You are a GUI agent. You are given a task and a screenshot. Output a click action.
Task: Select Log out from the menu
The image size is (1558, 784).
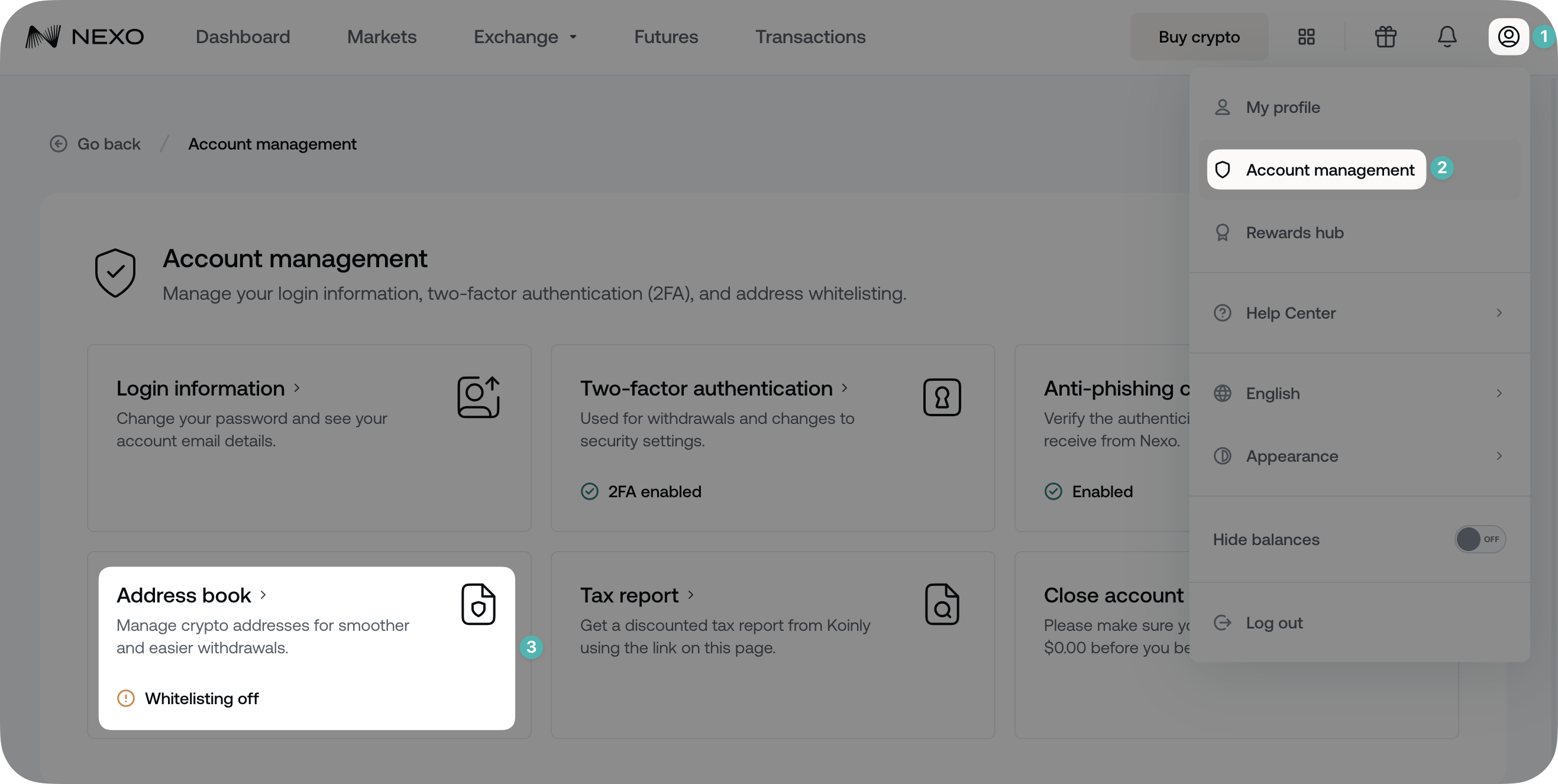click(1273, 623)
